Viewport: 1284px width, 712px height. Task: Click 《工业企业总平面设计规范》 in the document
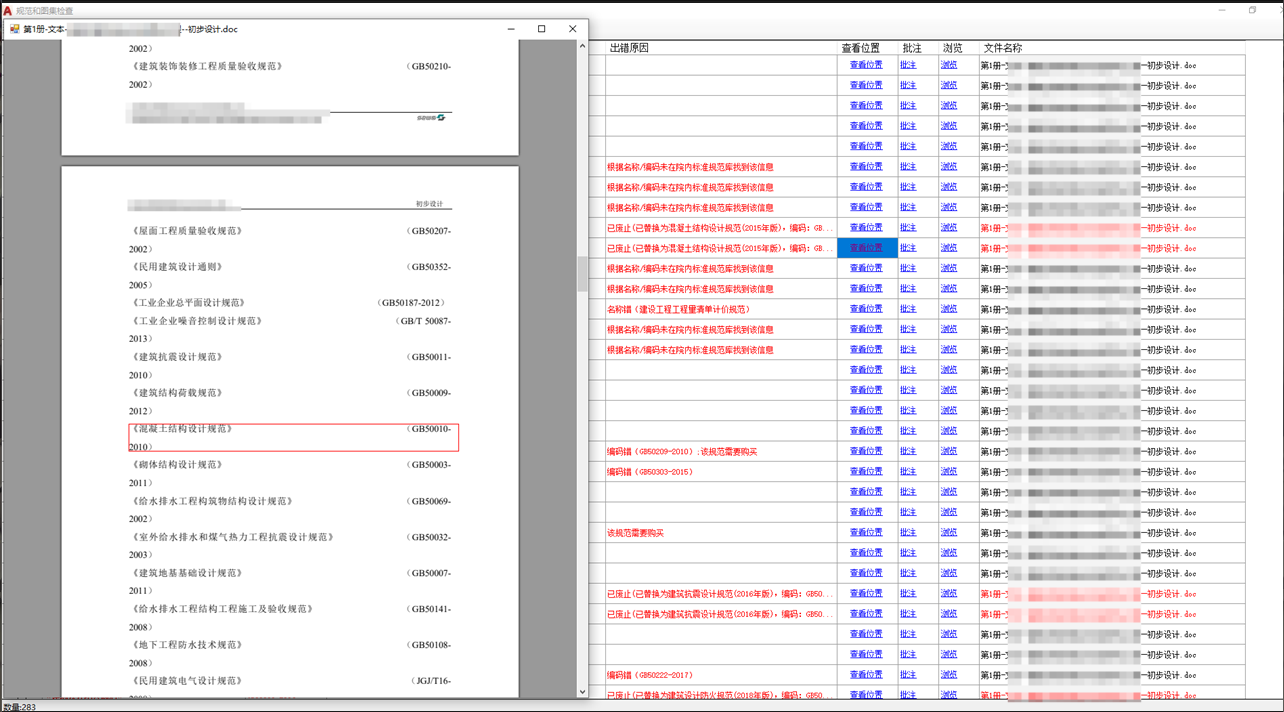(x=187, y=303)
